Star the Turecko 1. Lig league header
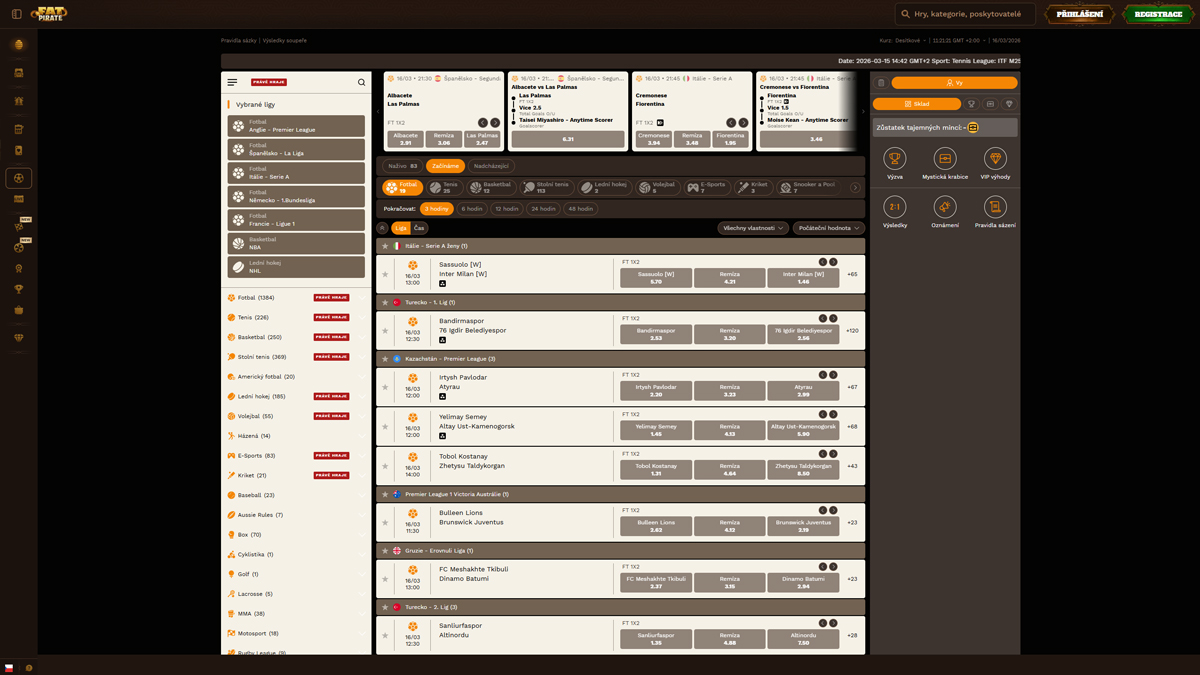The width and height of the screenshot is (1200, 675). (385, 302)
